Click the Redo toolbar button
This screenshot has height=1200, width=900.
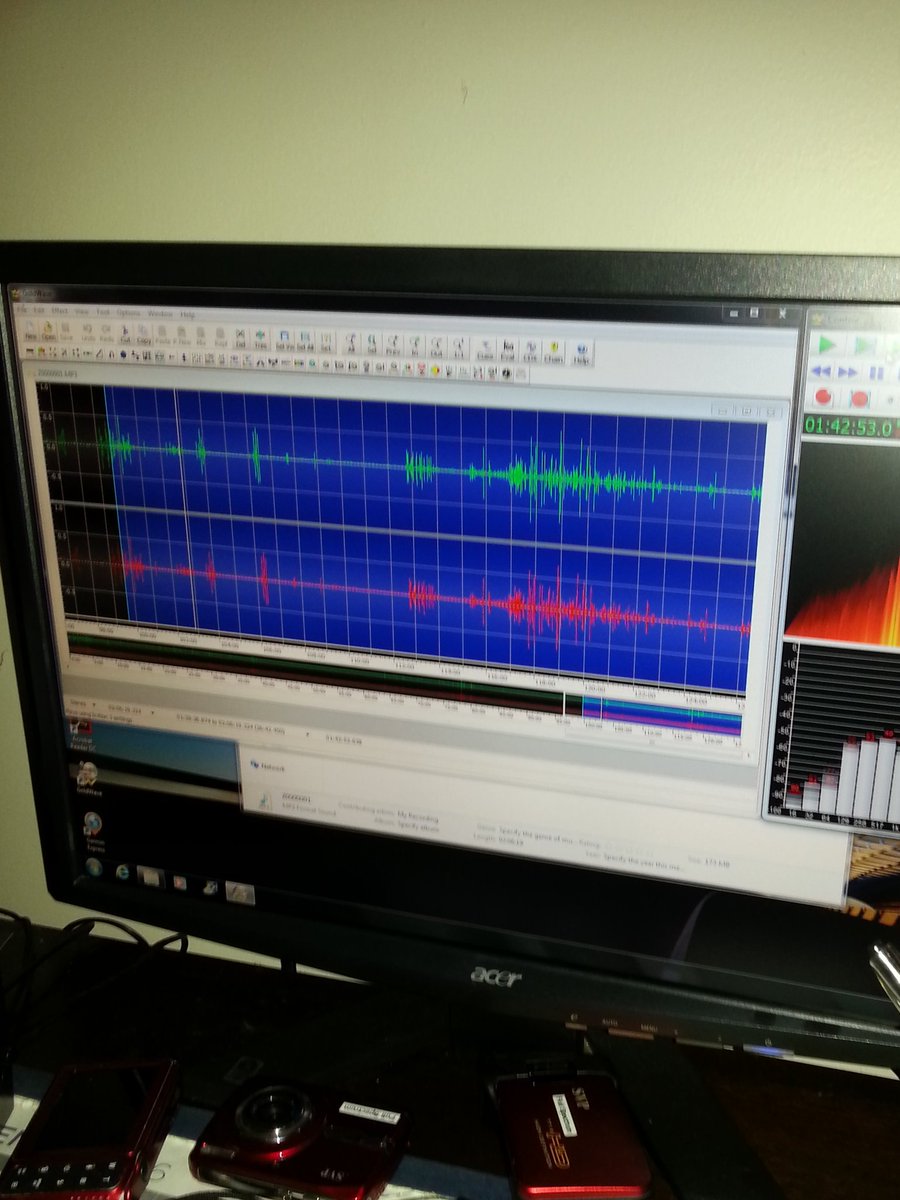(107, 335)
